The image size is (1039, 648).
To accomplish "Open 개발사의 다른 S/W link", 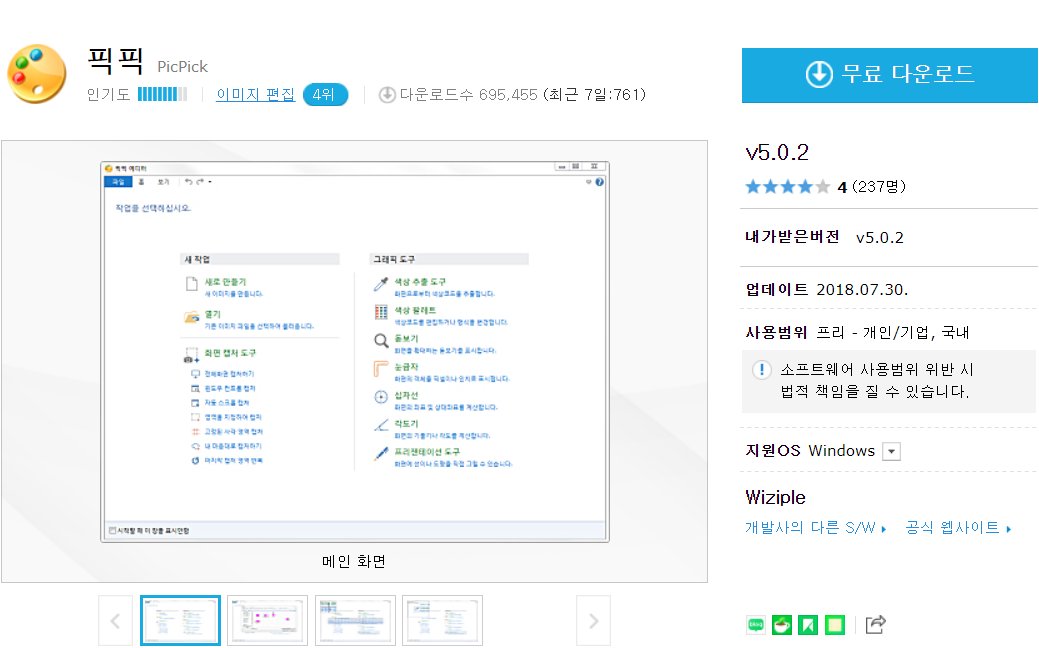I will click(x=816, y=527).
